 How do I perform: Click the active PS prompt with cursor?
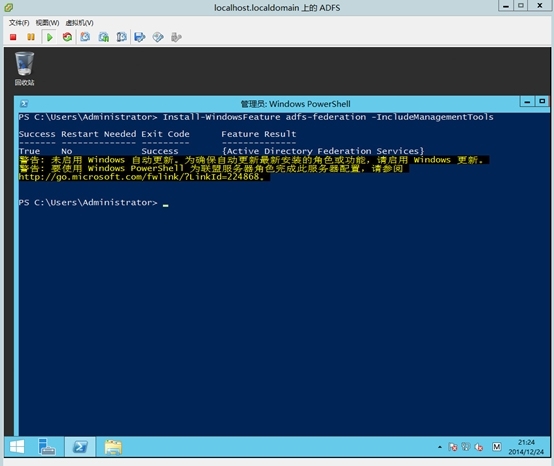click(x=94, y=202)
